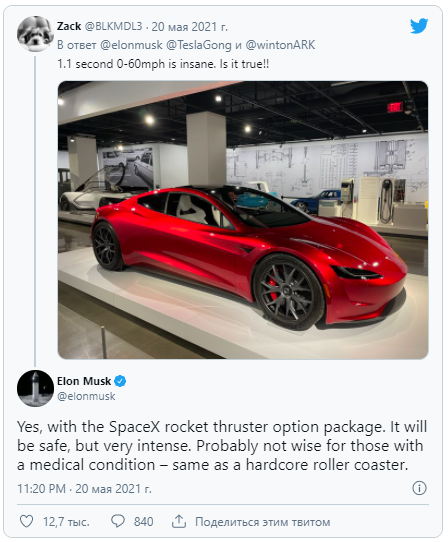Click the 840 replies count

click(x=143, y=521)
